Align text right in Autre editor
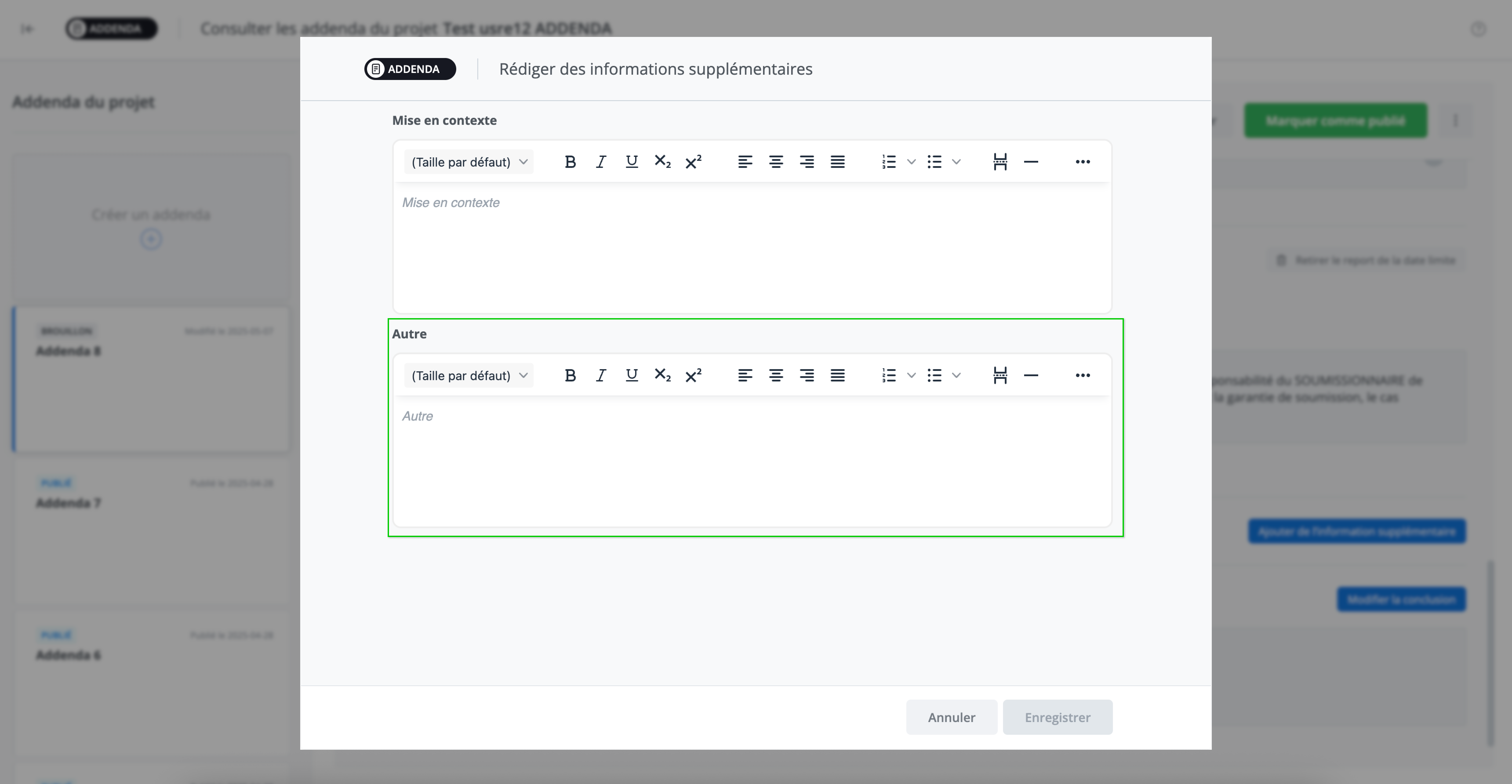Image resolution: width=1512 pixels, height=784 pixels. click(x=807, y=376)
